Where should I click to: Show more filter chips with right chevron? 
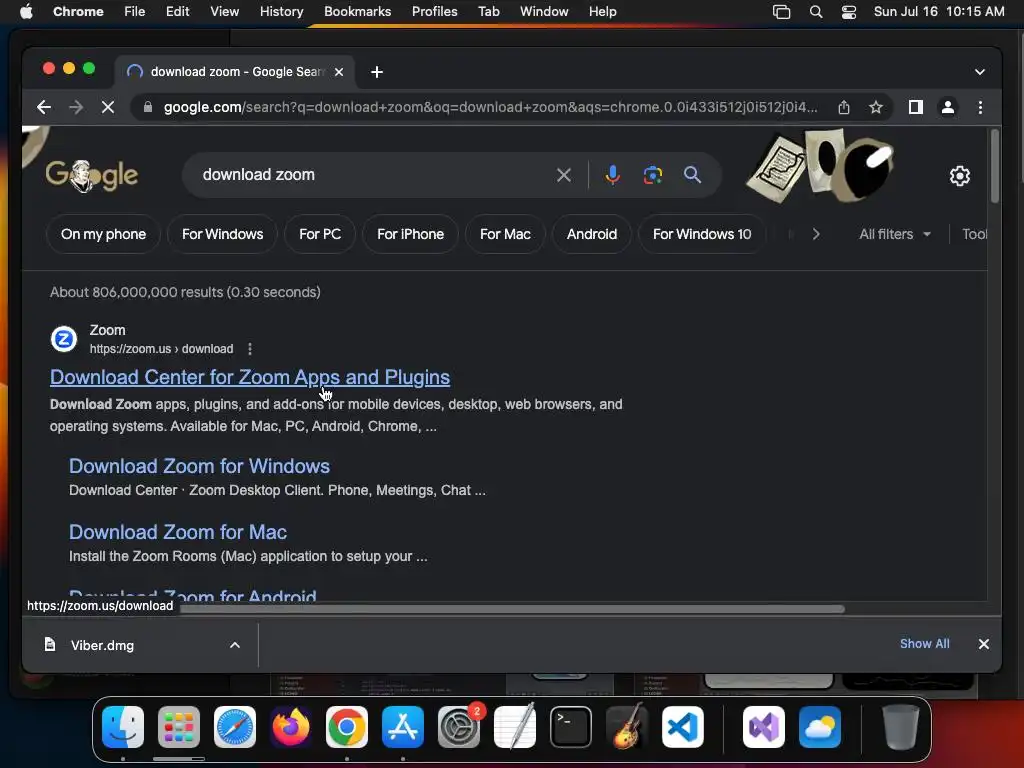816,234
